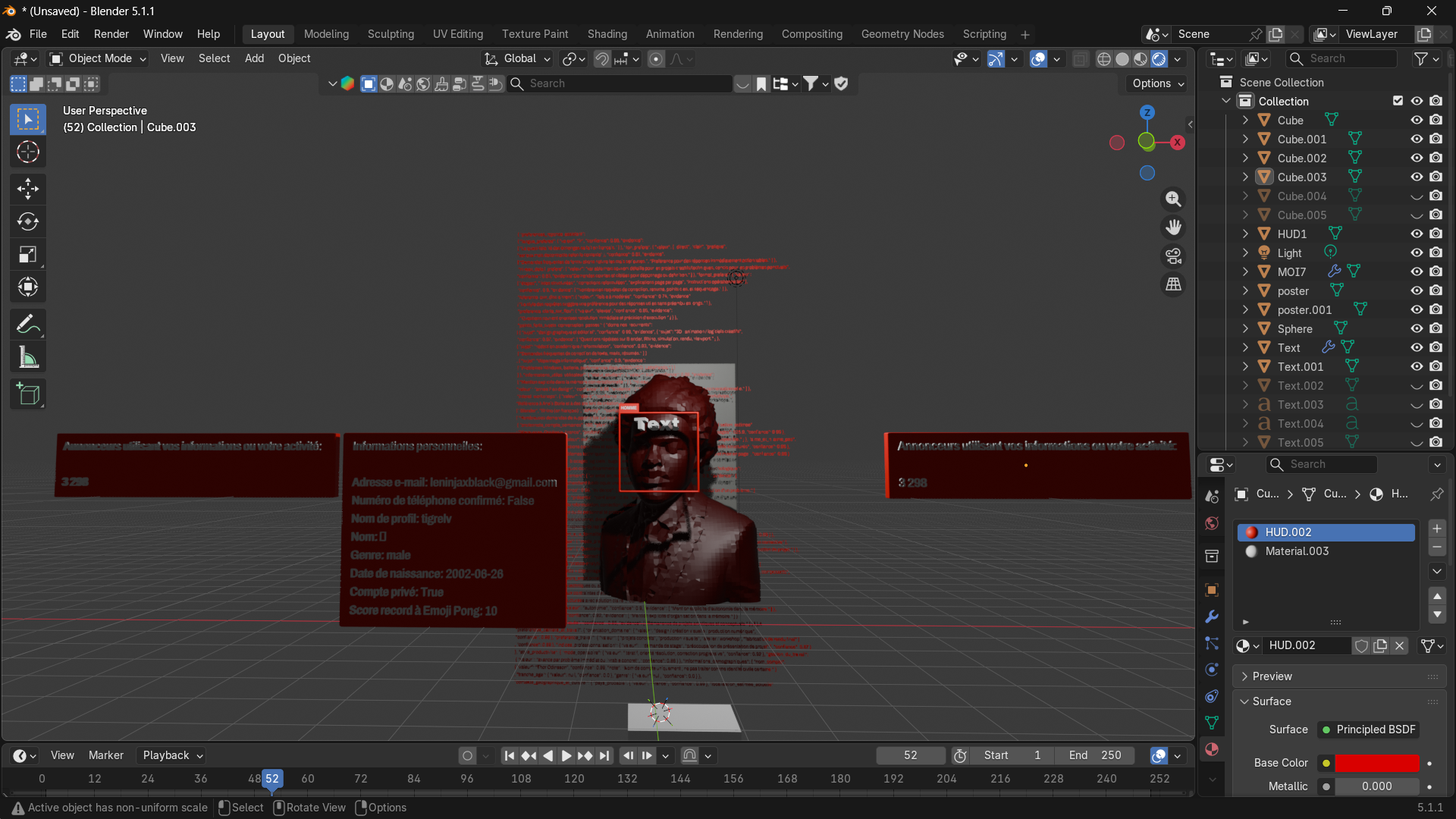Viewport: 1456px width, 819px height.
Task: Pick the Scale tool
Action: point(28,255)
